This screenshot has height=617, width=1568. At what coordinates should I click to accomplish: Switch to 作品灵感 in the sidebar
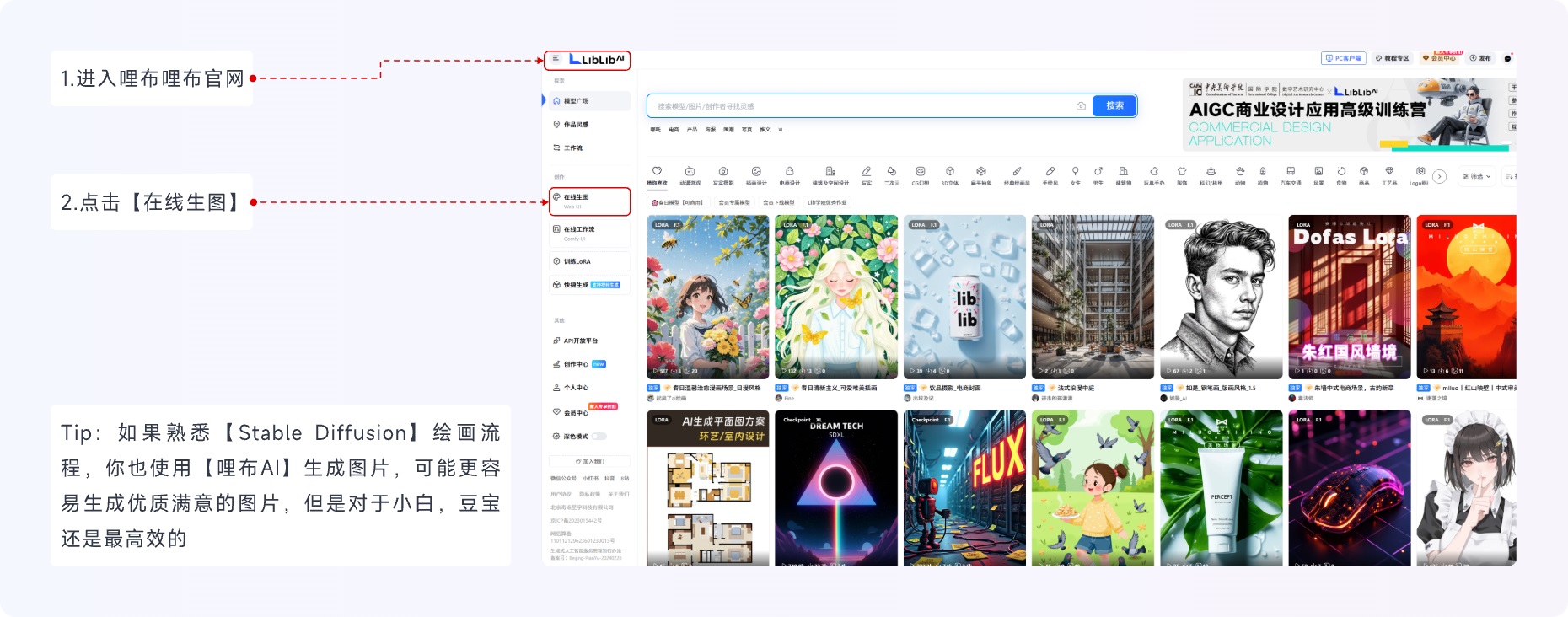[576, 125]
